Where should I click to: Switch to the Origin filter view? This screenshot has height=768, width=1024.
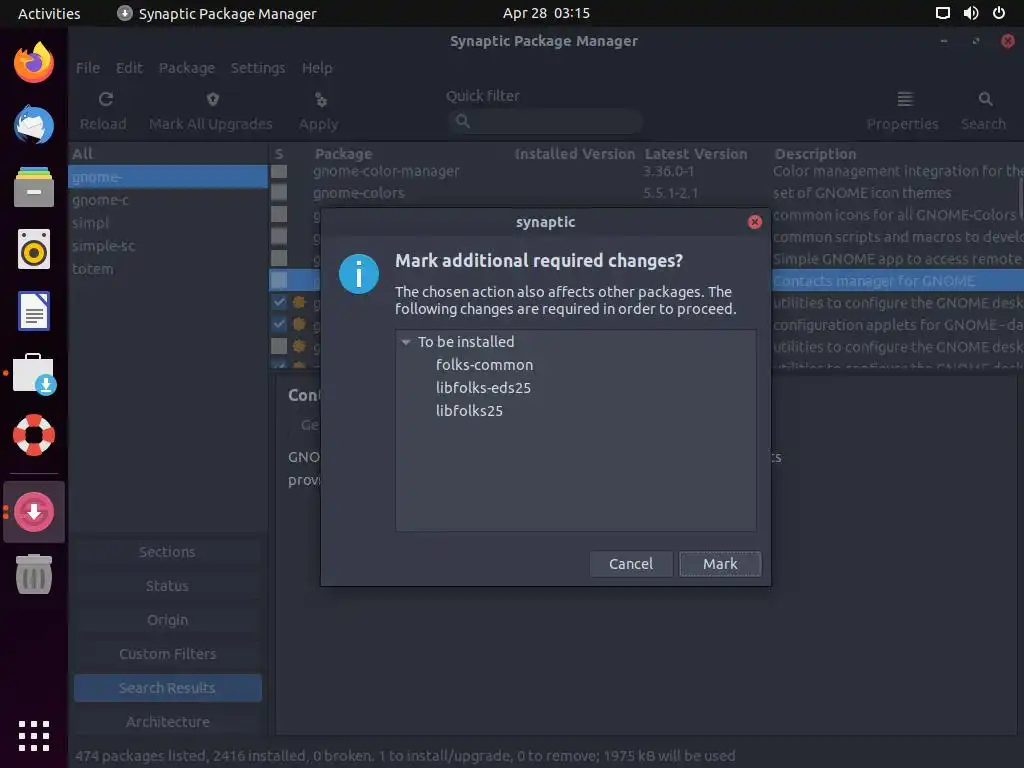pyautogui.click(x=168, y=620)
